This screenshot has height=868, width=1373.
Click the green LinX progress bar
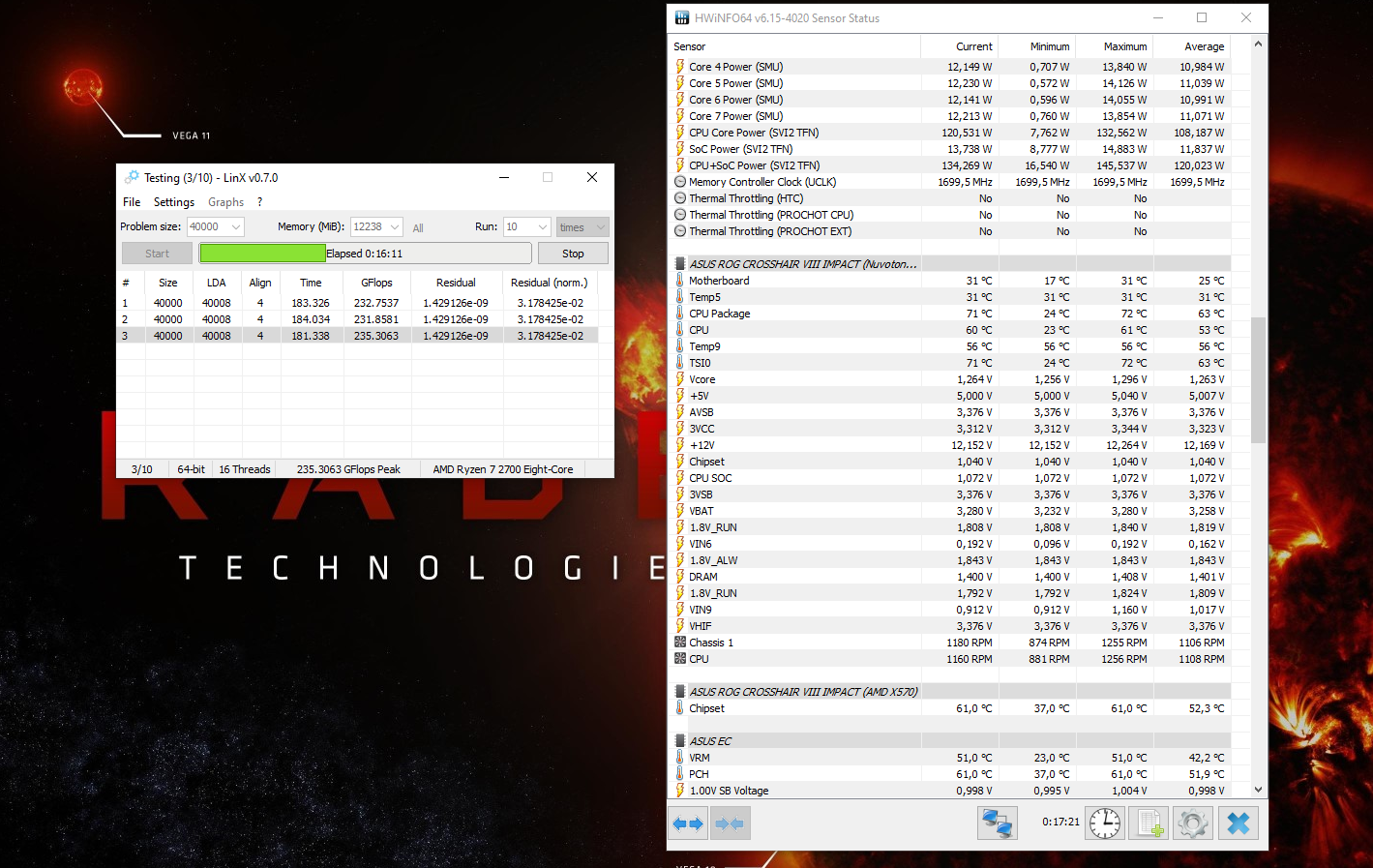coord(366,254)
